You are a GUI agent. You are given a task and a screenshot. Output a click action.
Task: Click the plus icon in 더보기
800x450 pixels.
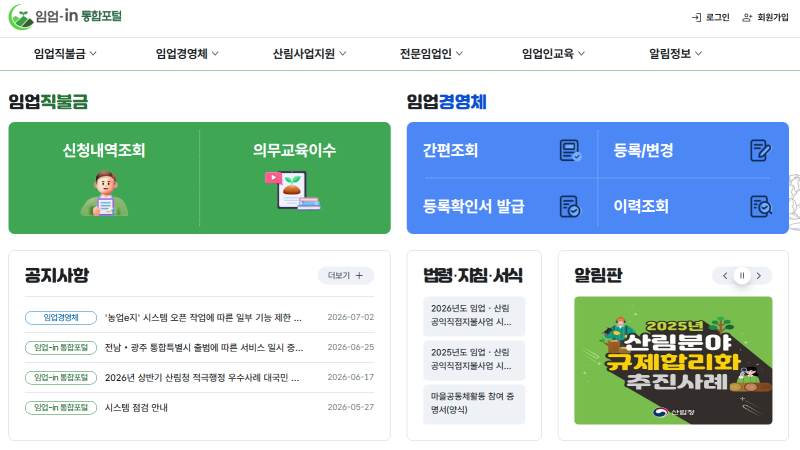(359, 276)
